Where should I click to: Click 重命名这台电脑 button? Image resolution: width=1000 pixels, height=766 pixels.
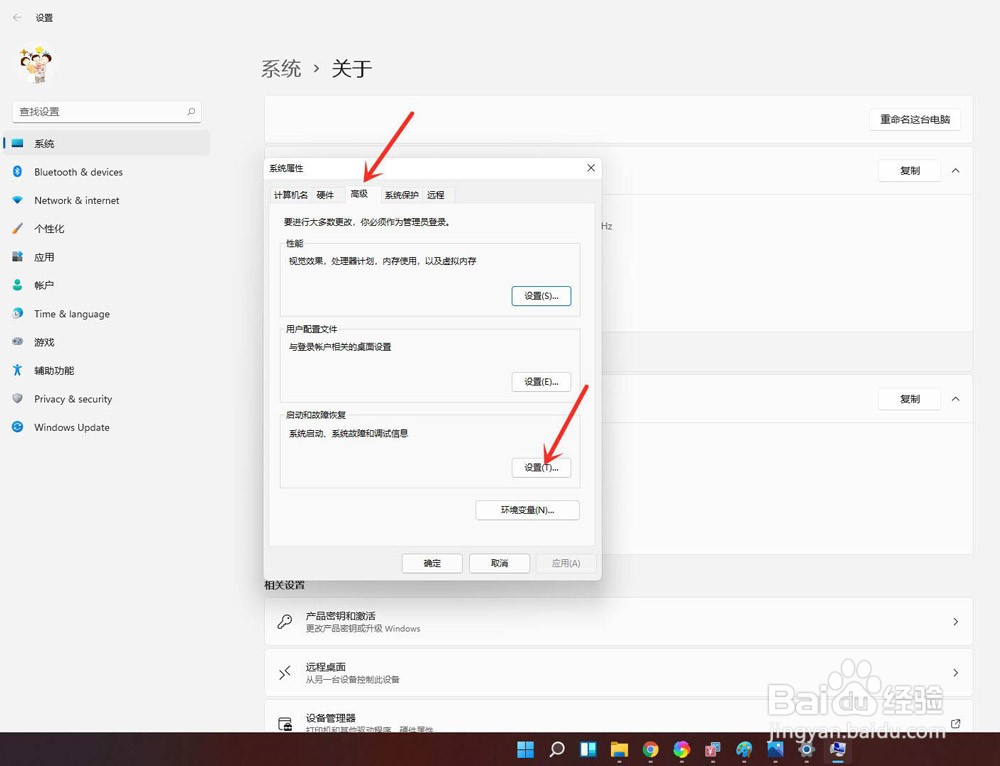pos(915,120)
